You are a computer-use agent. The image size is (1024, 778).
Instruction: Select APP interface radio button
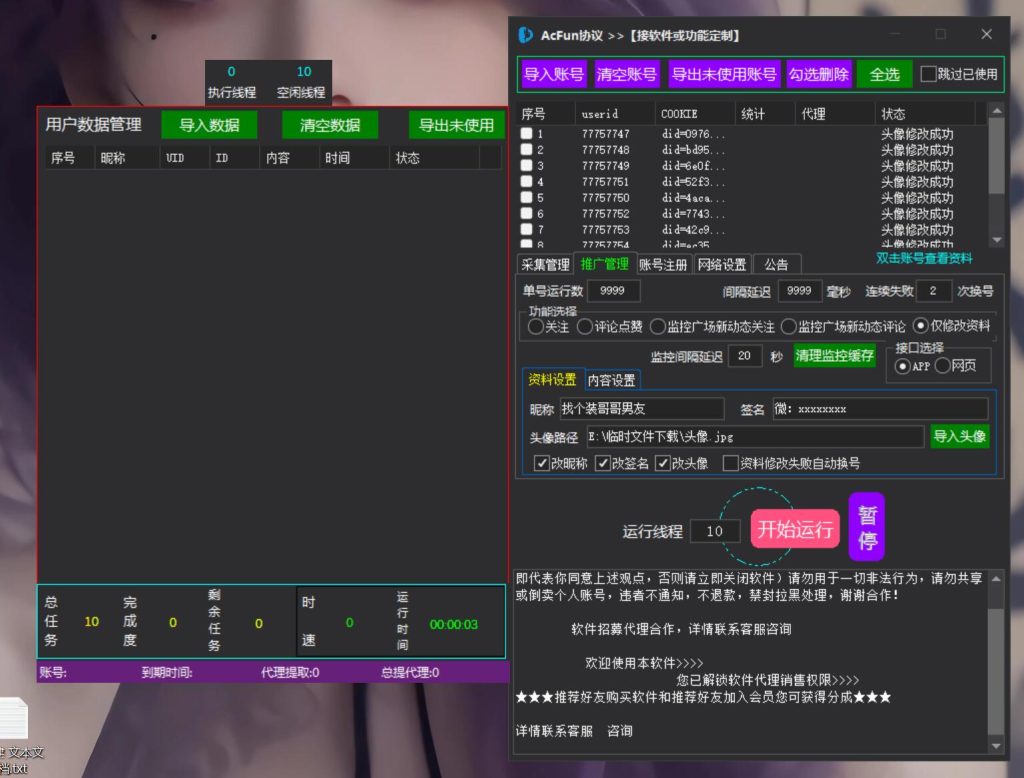(x=903, y=366)
